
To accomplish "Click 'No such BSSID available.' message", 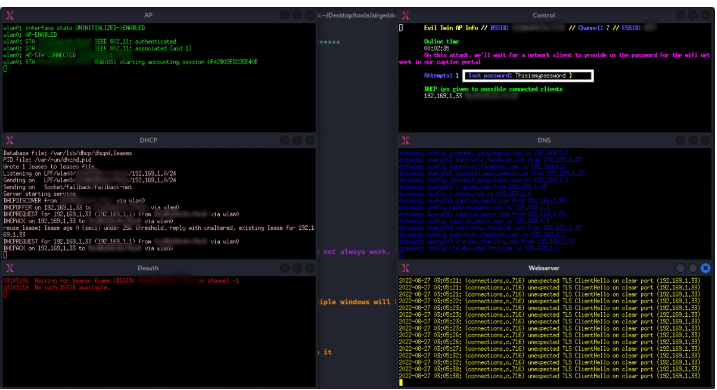I will tap(56, 288).
